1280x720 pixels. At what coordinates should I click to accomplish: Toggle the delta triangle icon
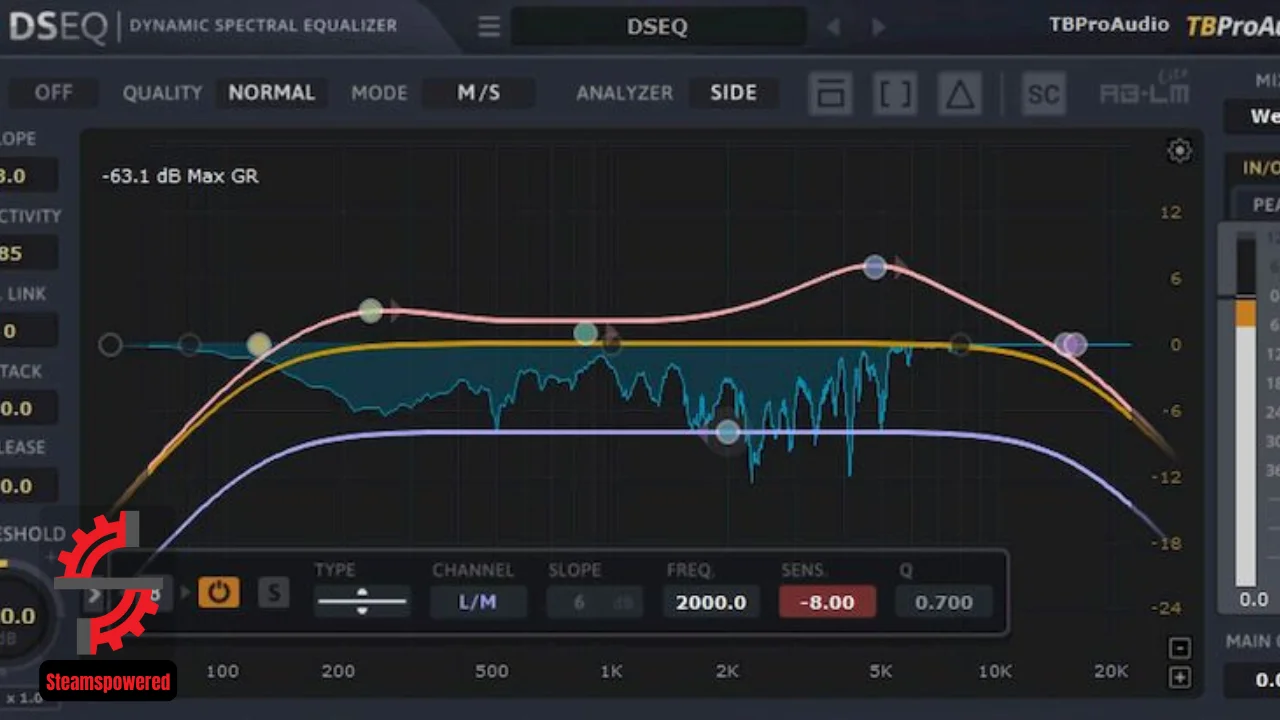[960, 94]
